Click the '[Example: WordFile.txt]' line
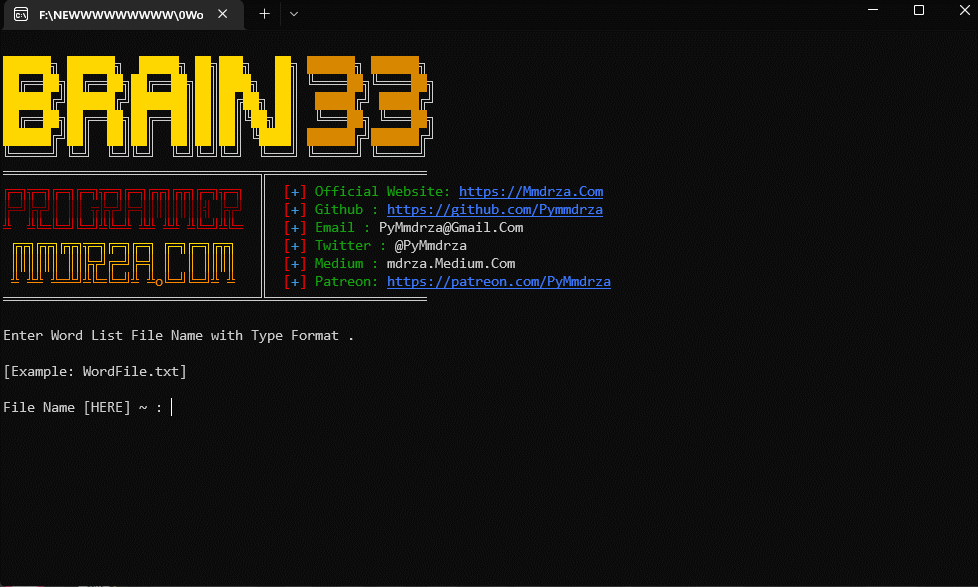Image resolution: width=978 pixels, height=587 pixels. 95,371
